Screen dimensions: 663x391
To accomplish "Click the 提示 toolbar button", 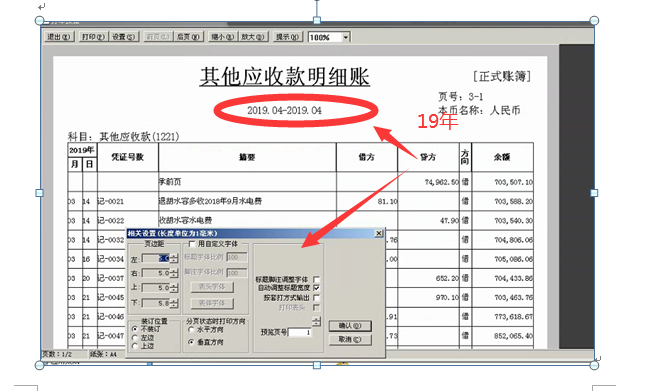I will pos(287,37).
